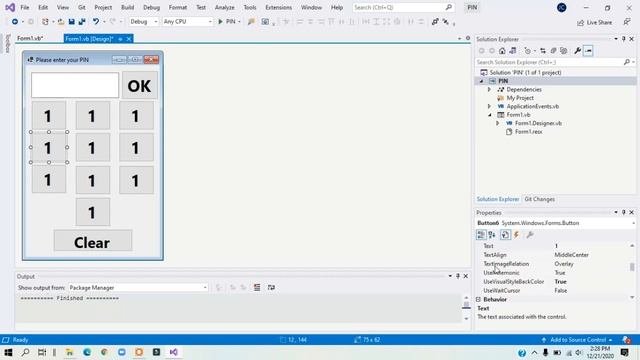Toggle the Properties view button in Properties panel
Screen dimensions: 640x360
tap(505, 235)
